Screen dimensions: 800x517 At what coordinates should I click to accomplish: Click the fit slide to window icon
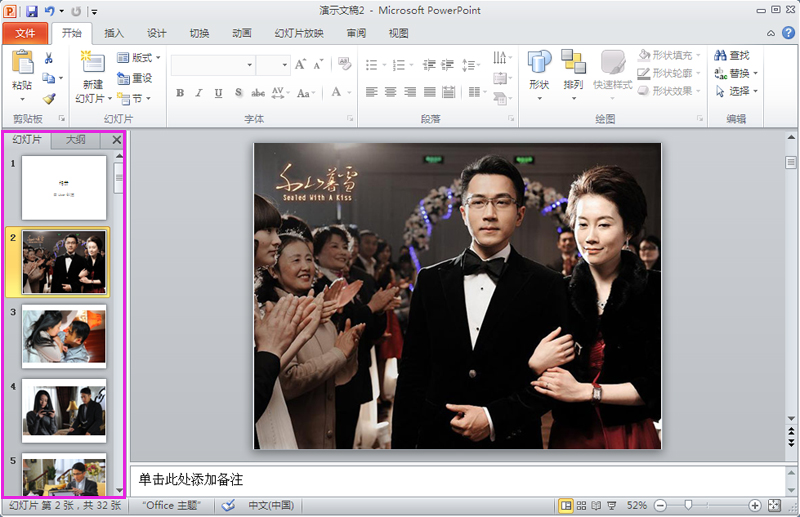(x=774, y=506)
